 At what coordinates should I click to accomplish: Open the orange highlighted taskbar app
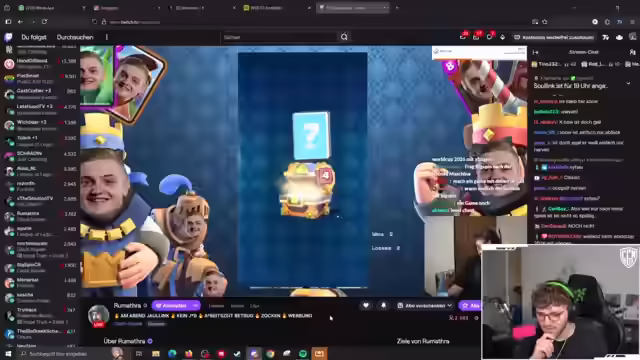(319, 353)
